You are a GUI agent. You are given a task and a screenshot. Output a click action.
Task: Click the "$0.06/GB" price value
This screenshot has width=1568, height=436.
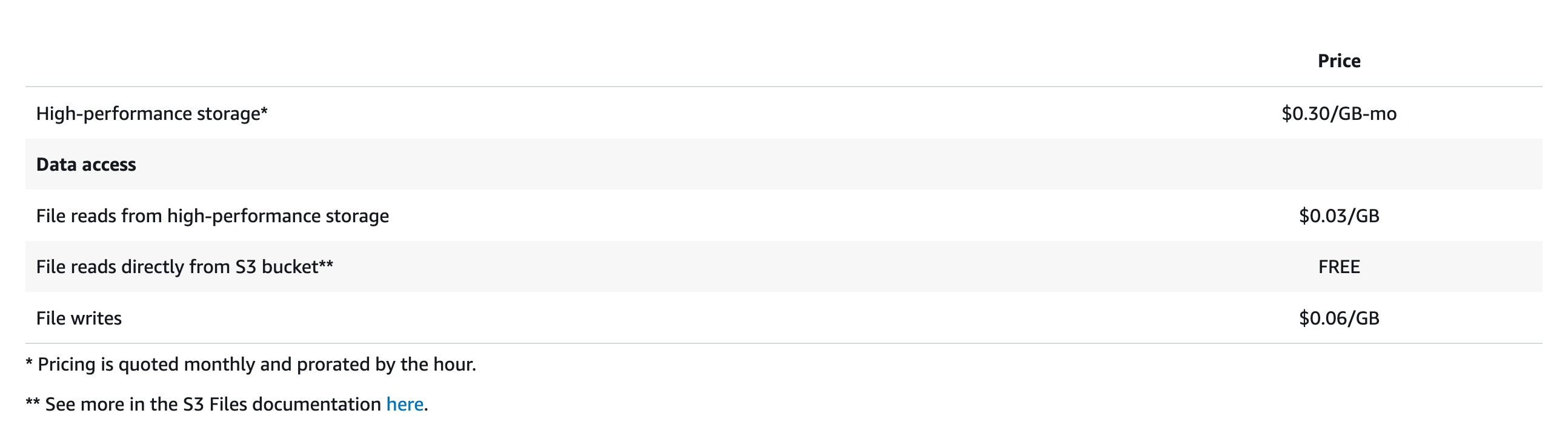[x=1338, y=318]
